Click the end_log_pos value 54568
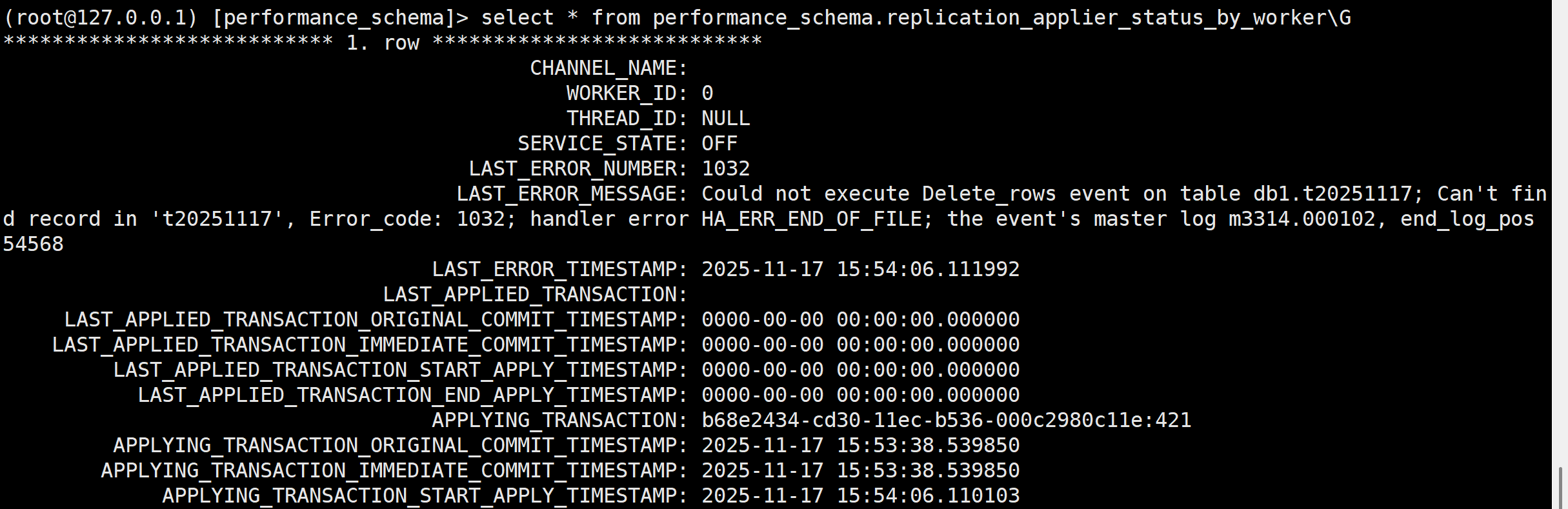 pos(33,244)
